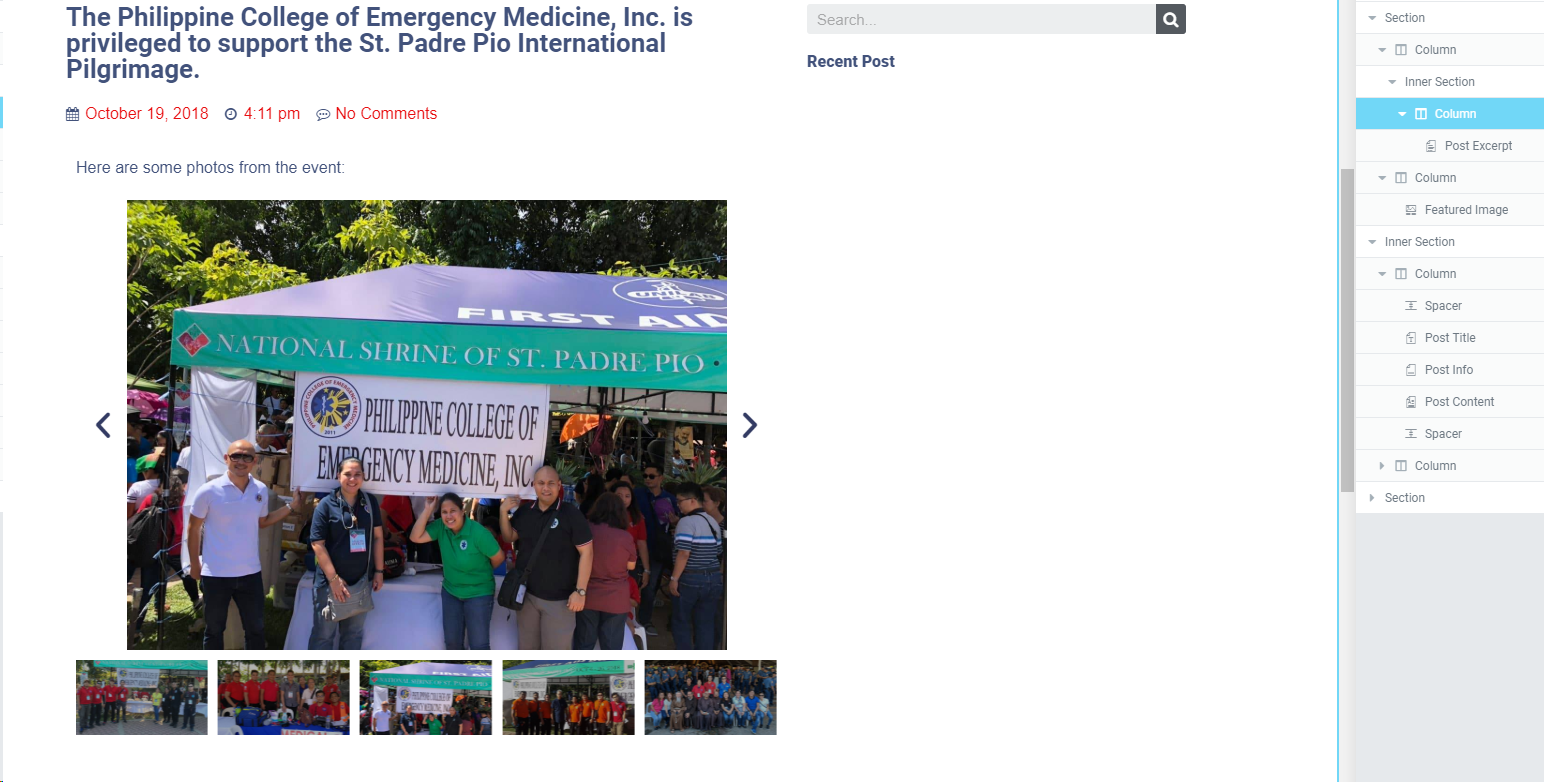Go to previous carousel photo arrow
1544x782 pixels.
coord(103,425)
